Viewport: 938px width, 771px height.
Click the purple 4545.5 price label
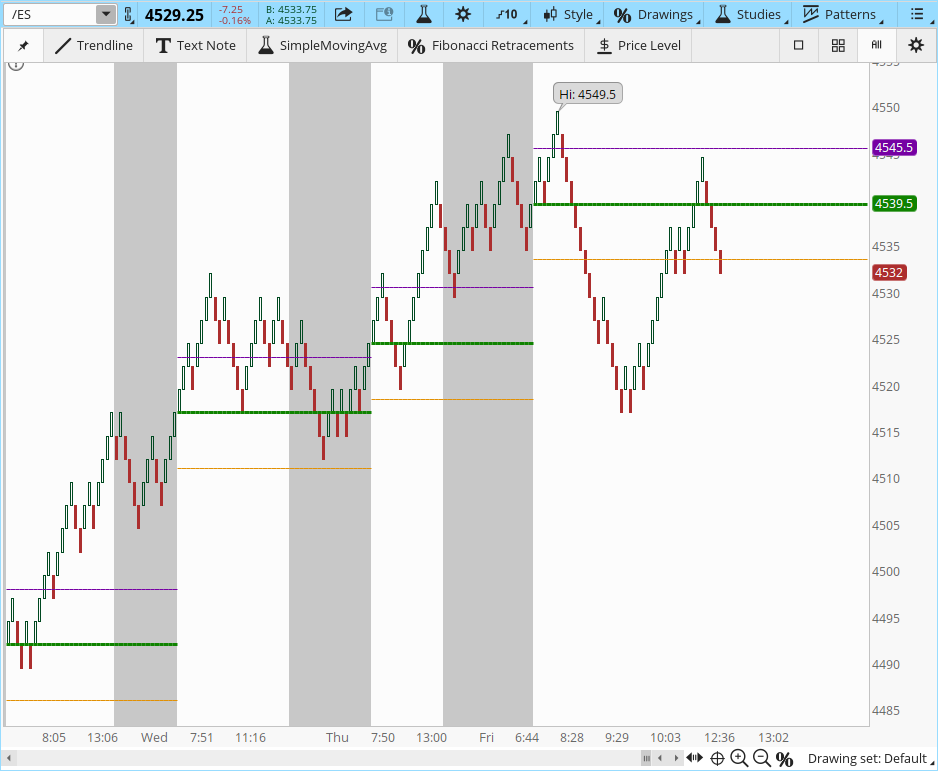coord(894,147)
